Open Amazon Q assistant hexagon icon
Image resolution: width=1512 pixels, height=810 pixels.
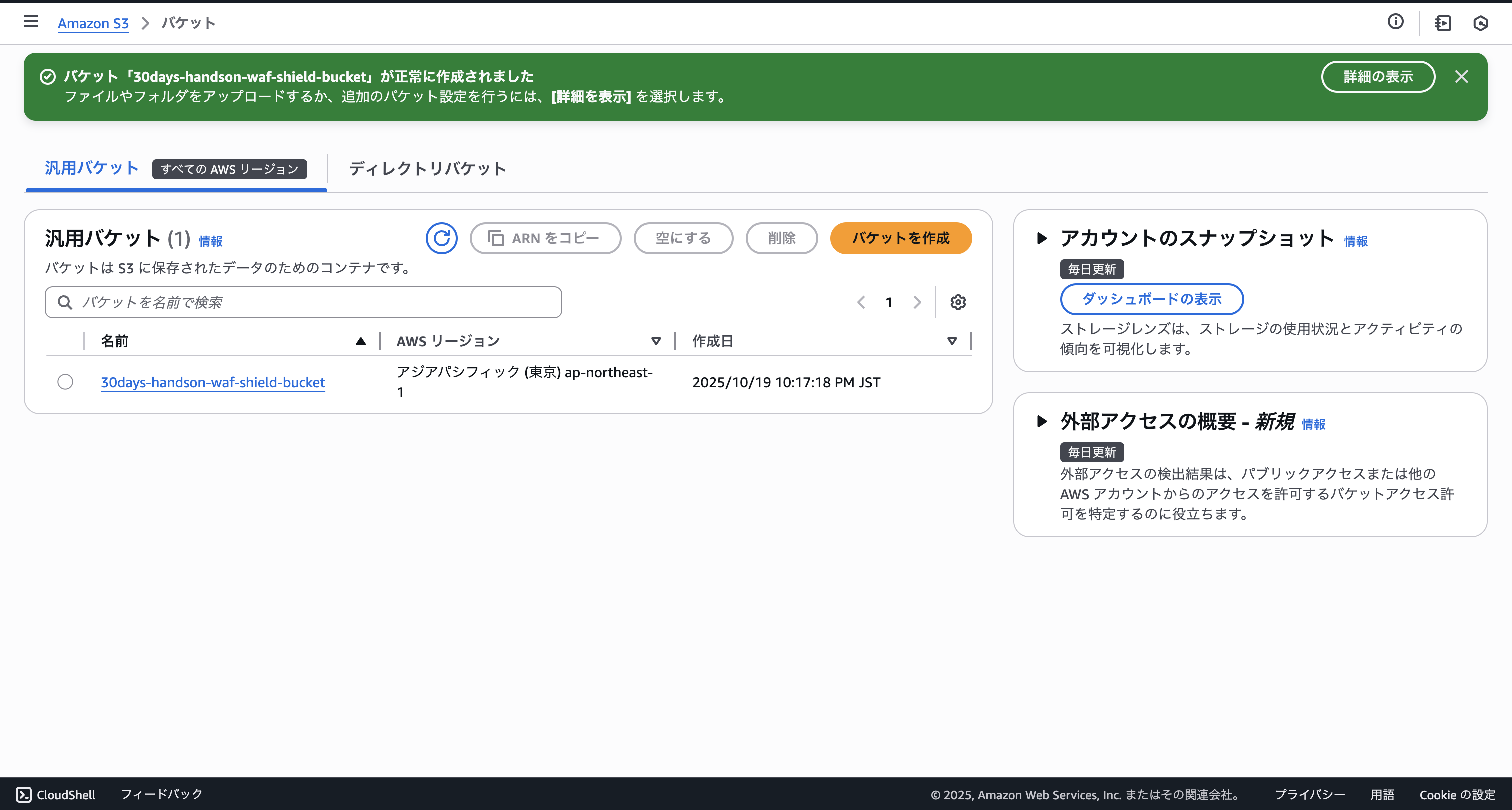[1480, 23]
